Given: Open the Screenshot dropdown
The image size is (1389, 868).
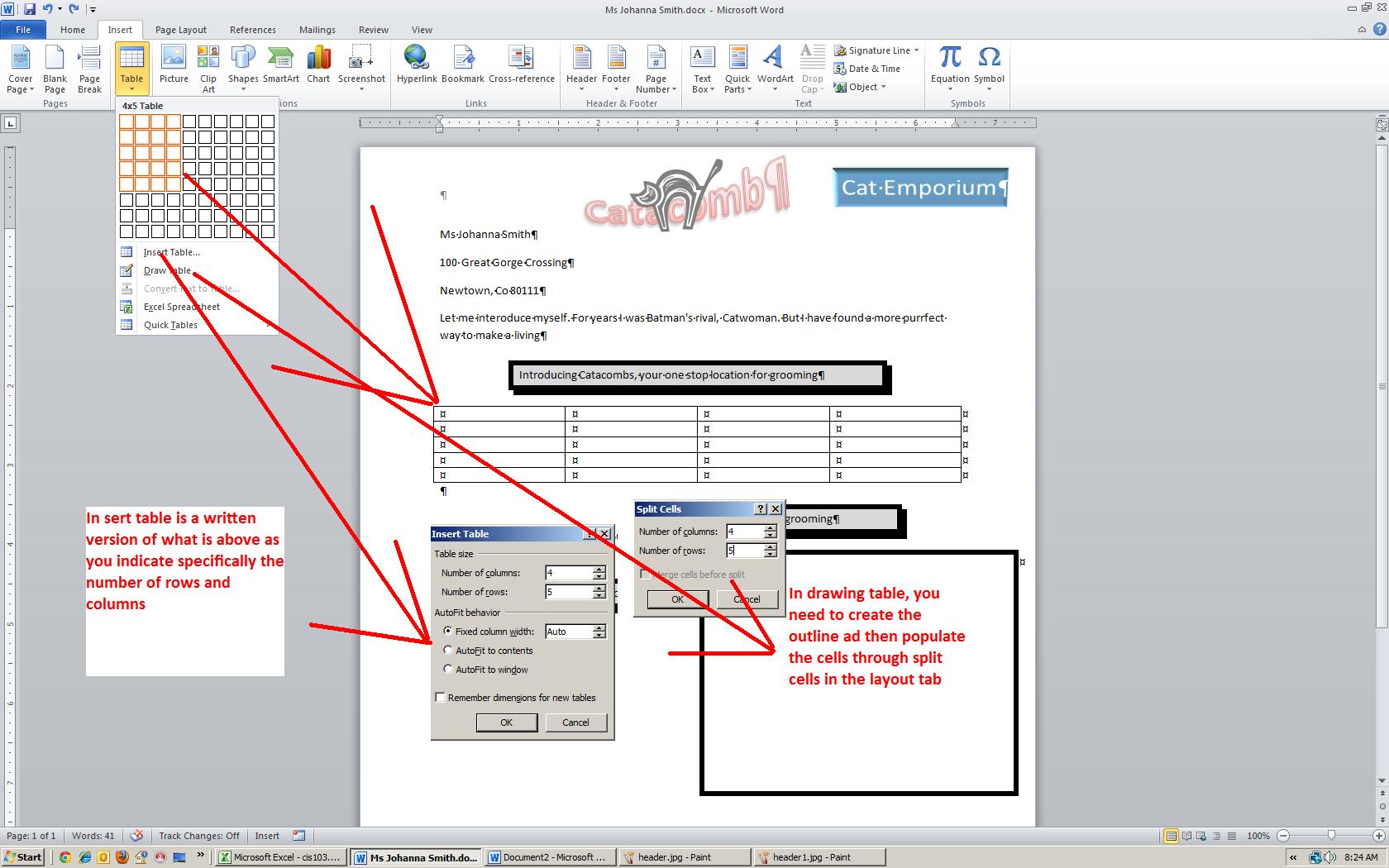Looking at the screenshot, I should click(x=361, y=69).
